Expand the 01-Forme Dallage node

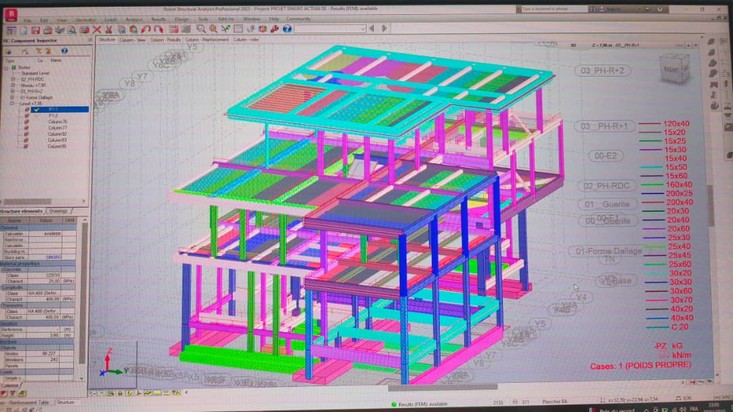tap(13, 98)
